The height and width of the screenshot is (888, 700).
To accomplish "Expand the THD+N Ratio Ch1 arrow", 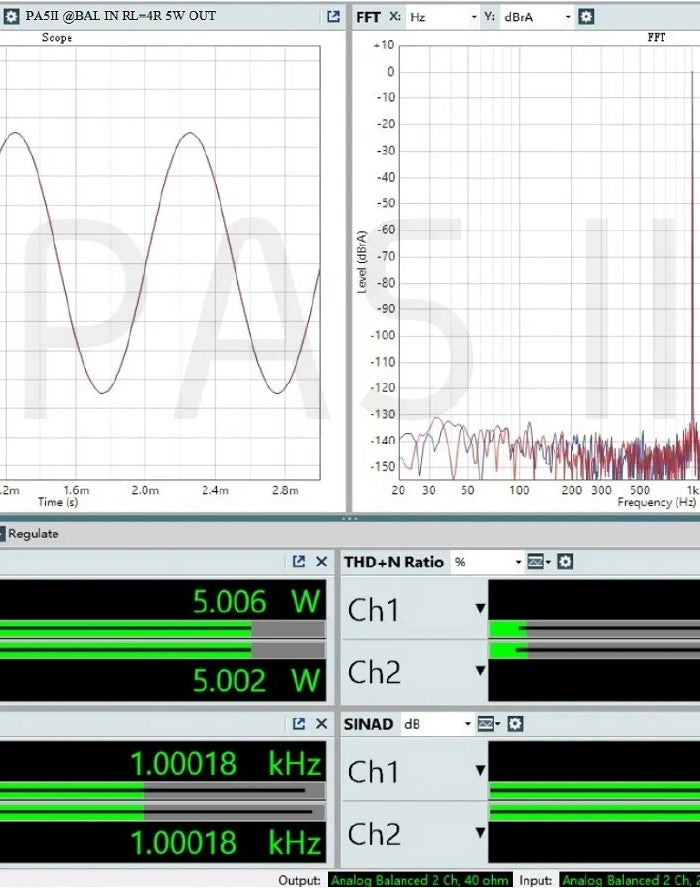I will (480, 609).
